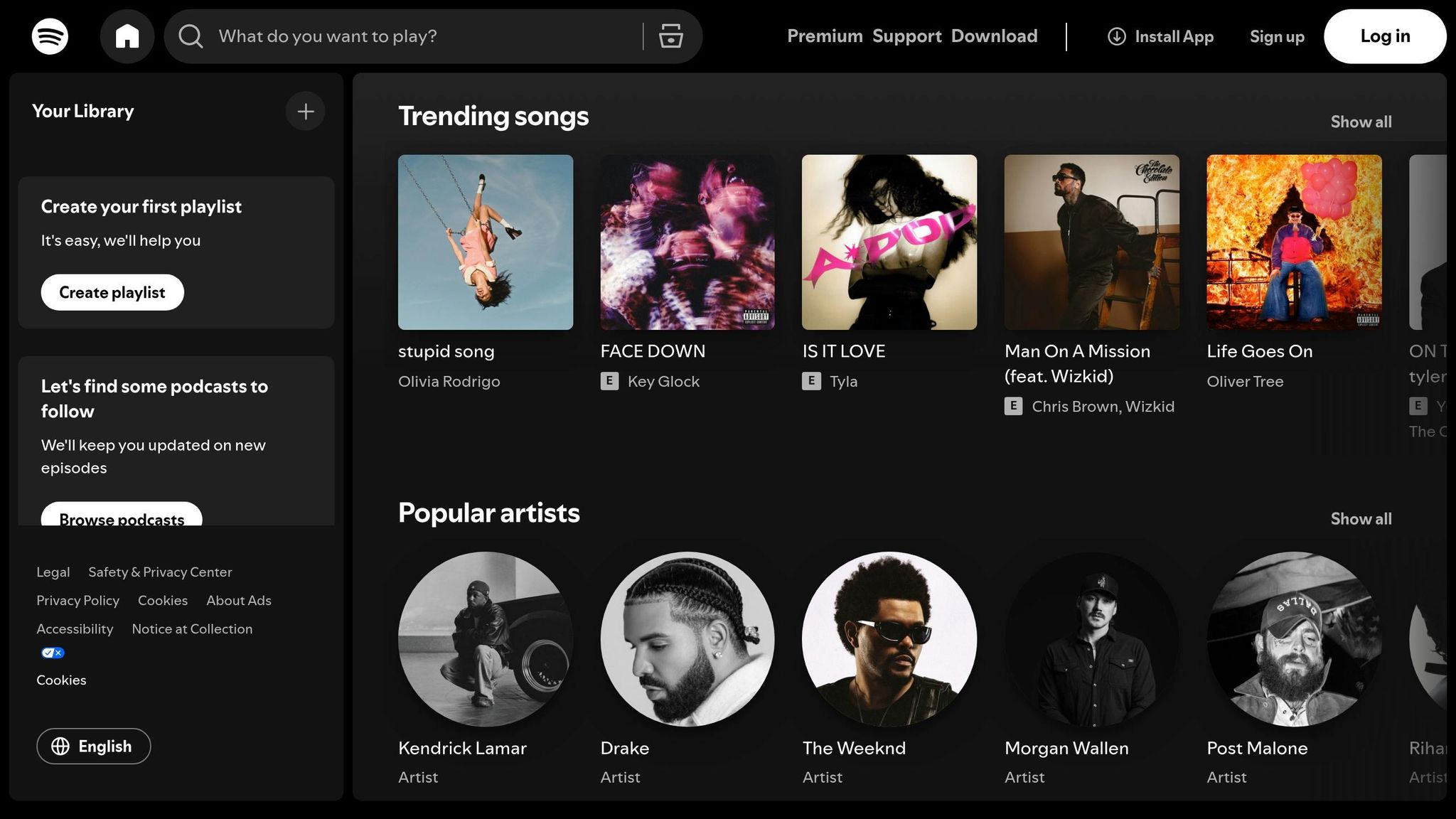Open The Weeknd artist photo

(x=889, y=639)
